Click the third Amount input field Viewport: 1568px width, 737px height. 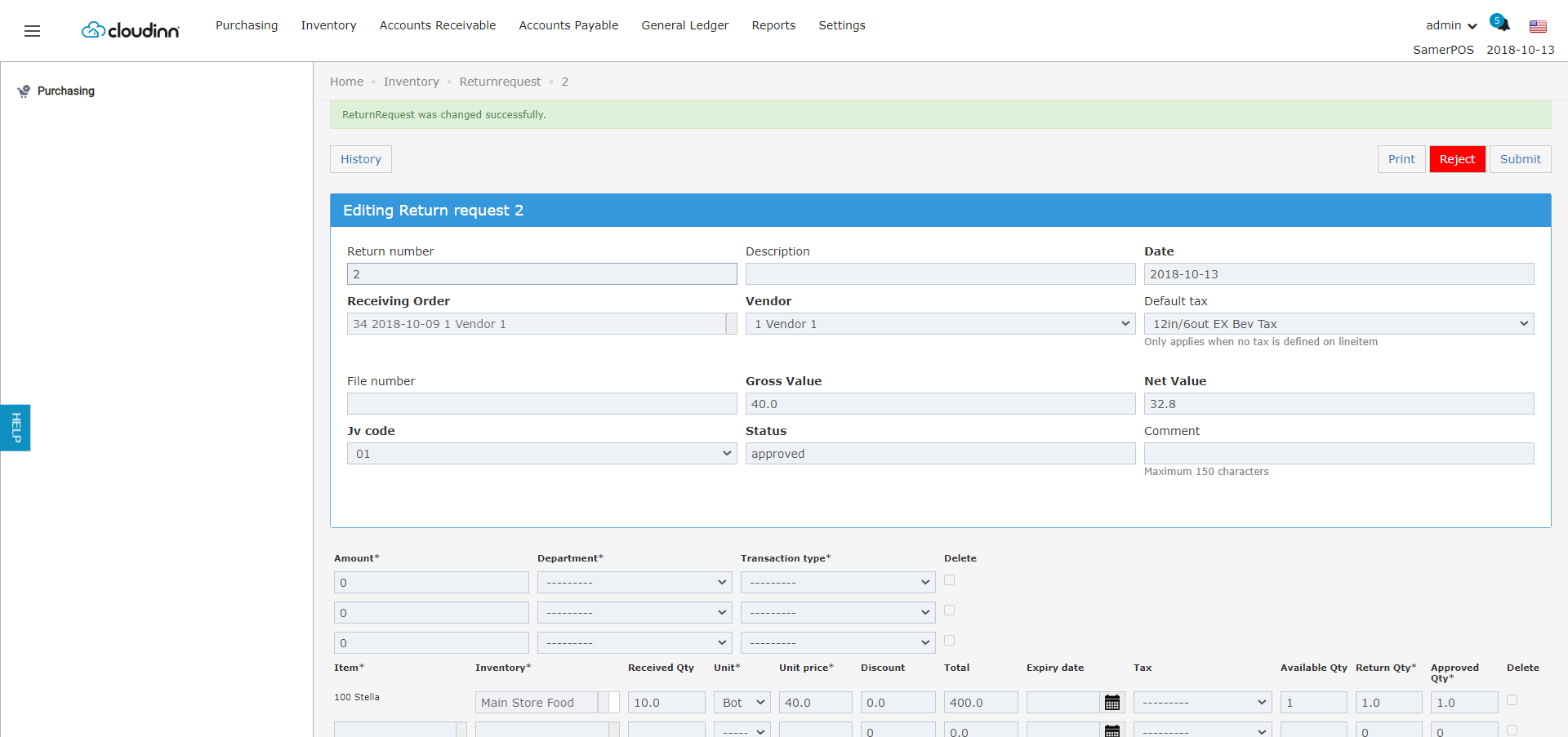click(431, 643)
